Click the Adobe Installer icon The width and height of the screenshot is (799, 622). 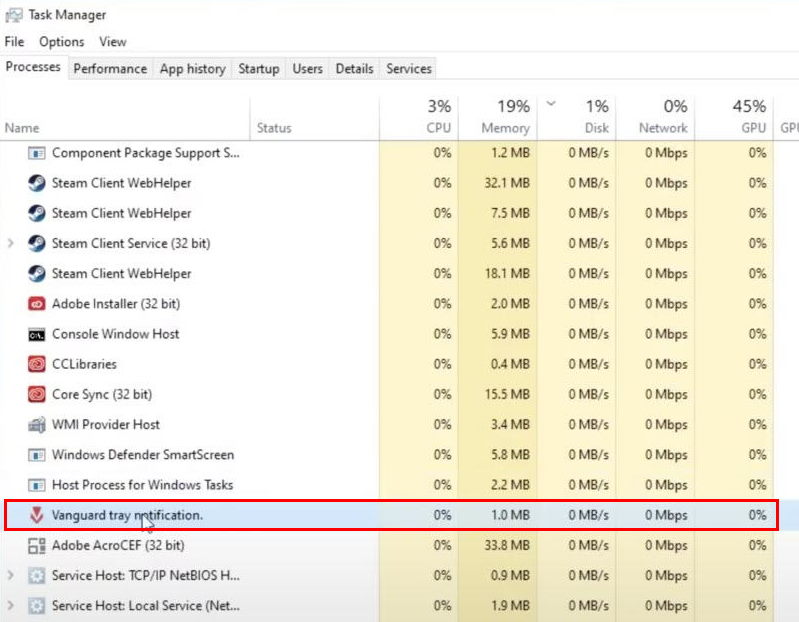coord(37,304)
